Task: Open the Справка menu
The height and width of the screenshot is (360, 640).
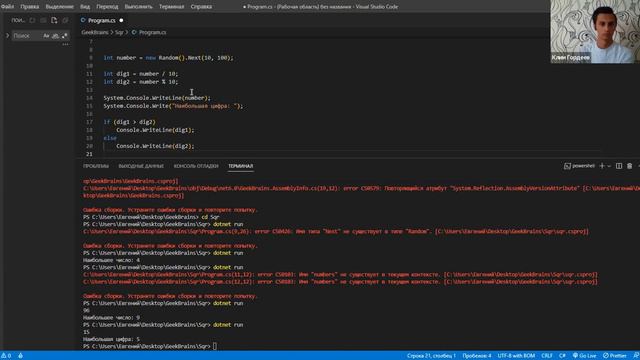Action: point(201,7)
